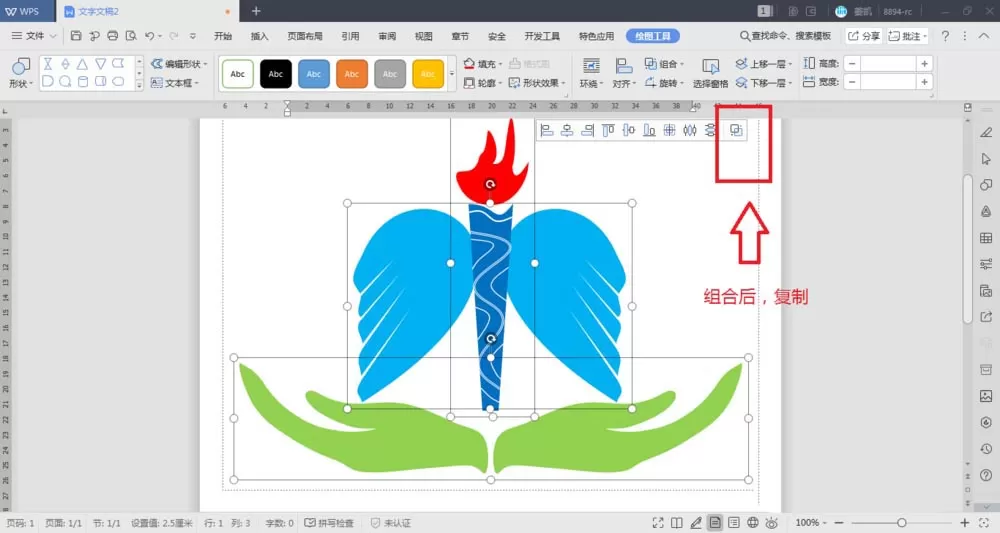Screen dimensions: 1000x533
Task: Align top using the floating alignment toolbar
Action: (x=608, y=130)
